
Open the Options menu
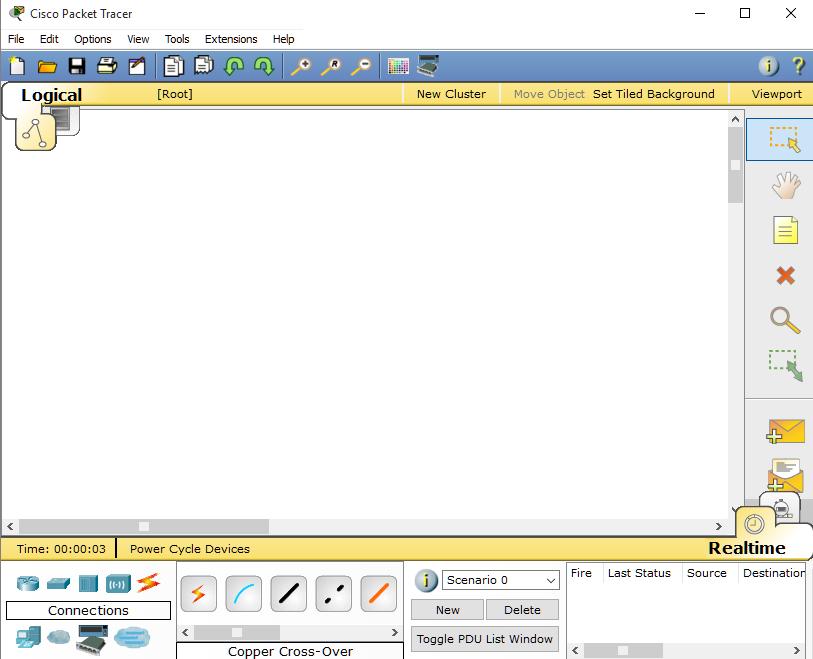(x=93, y=39)
